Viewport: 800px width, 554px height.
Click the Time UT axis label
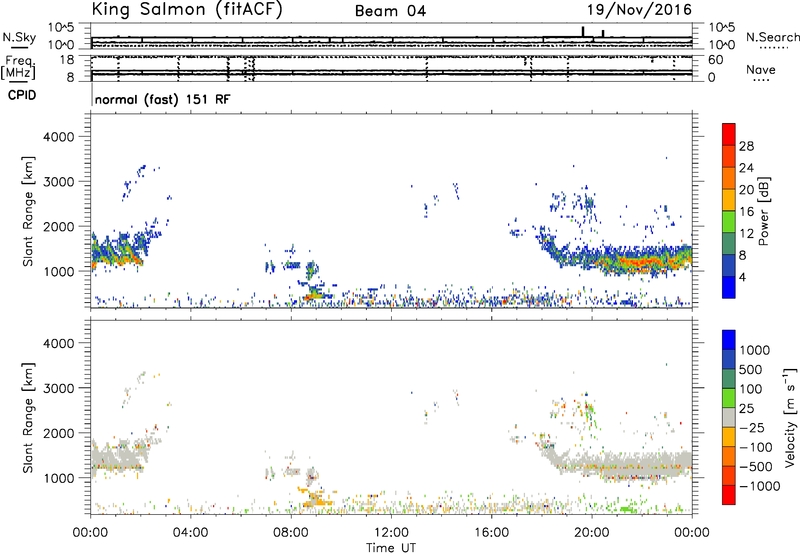[x=391, y=547]
